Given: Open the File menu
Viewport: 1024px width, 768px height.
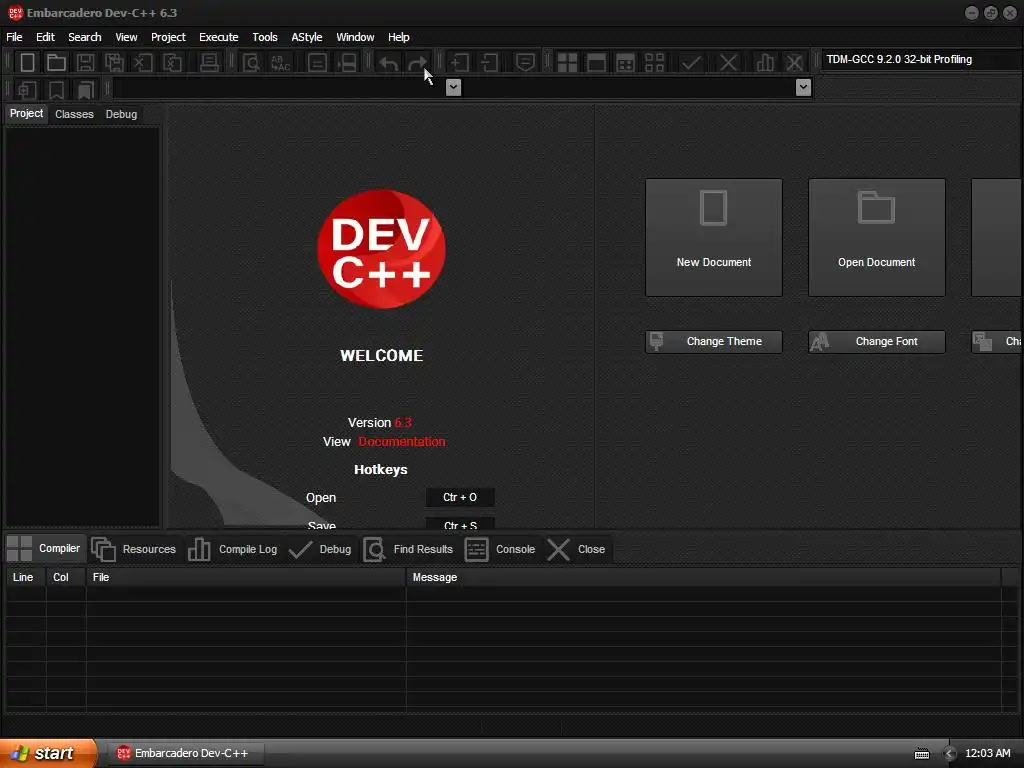Looking at the screenshot, I should [14, 37].
